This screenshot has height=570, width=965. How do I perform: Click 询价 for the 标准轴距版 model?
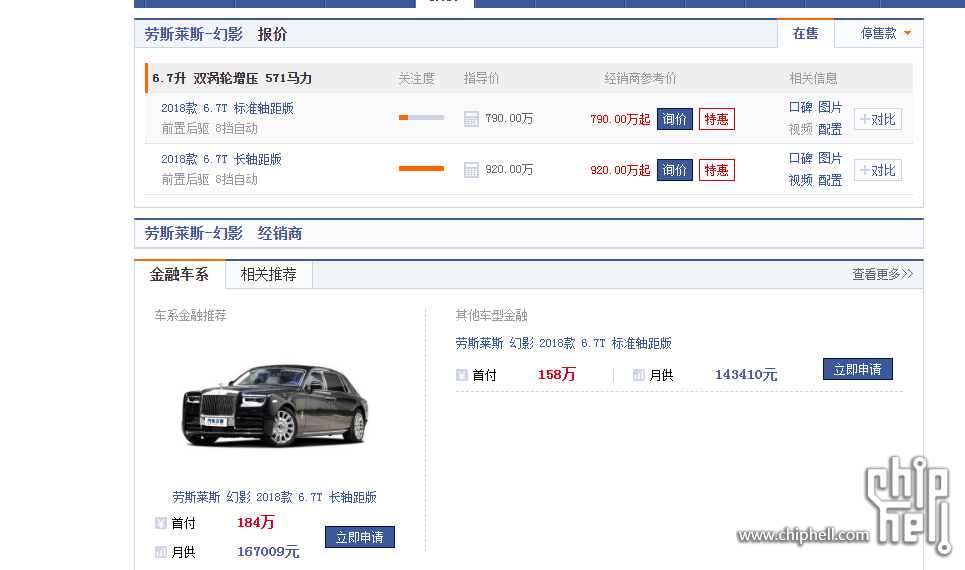[x=675, y=119]
